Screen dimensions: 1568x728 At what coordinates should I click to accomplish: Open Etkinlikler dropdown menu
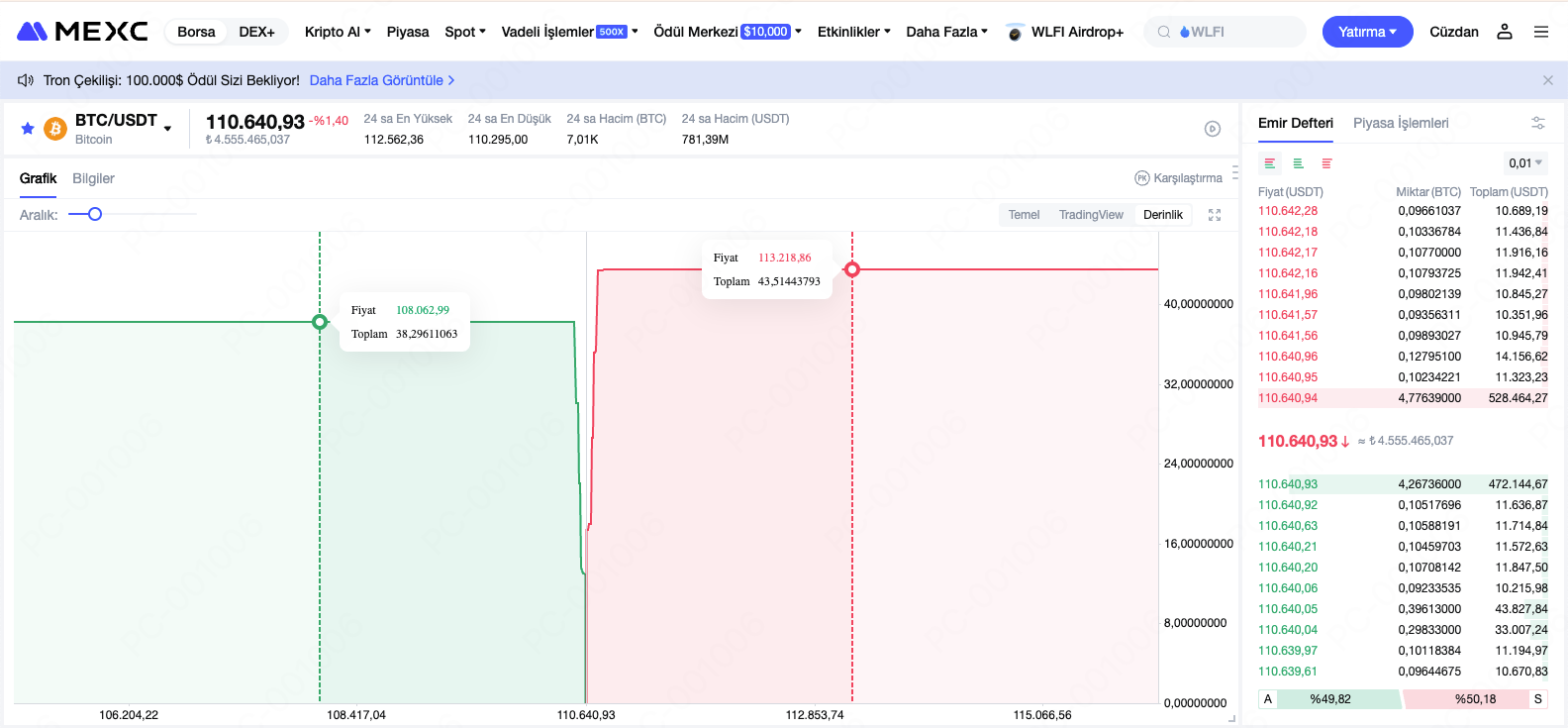[x=853, y=32]
